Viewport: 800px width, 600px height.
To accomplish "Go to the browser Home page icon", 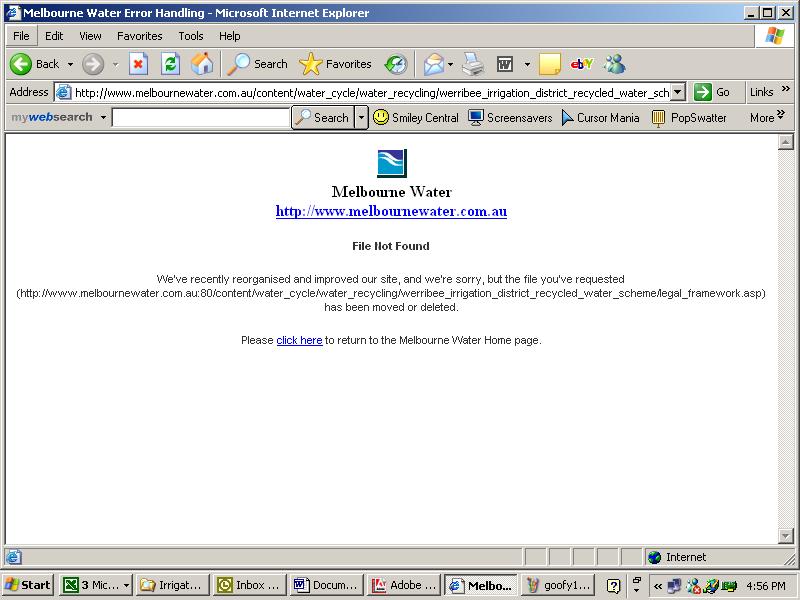I will pyautogui.click(x=202, y=64).
